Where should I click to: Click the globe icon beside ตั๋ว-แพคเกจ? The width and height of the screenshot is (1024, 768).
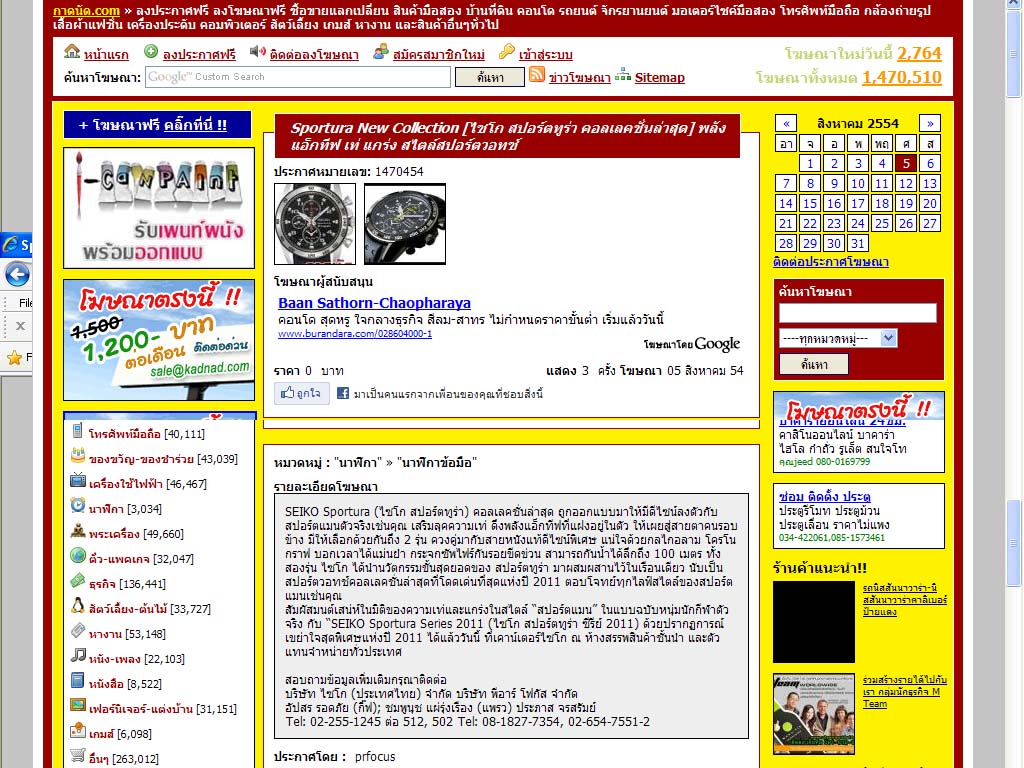click(x=78, y=556)
